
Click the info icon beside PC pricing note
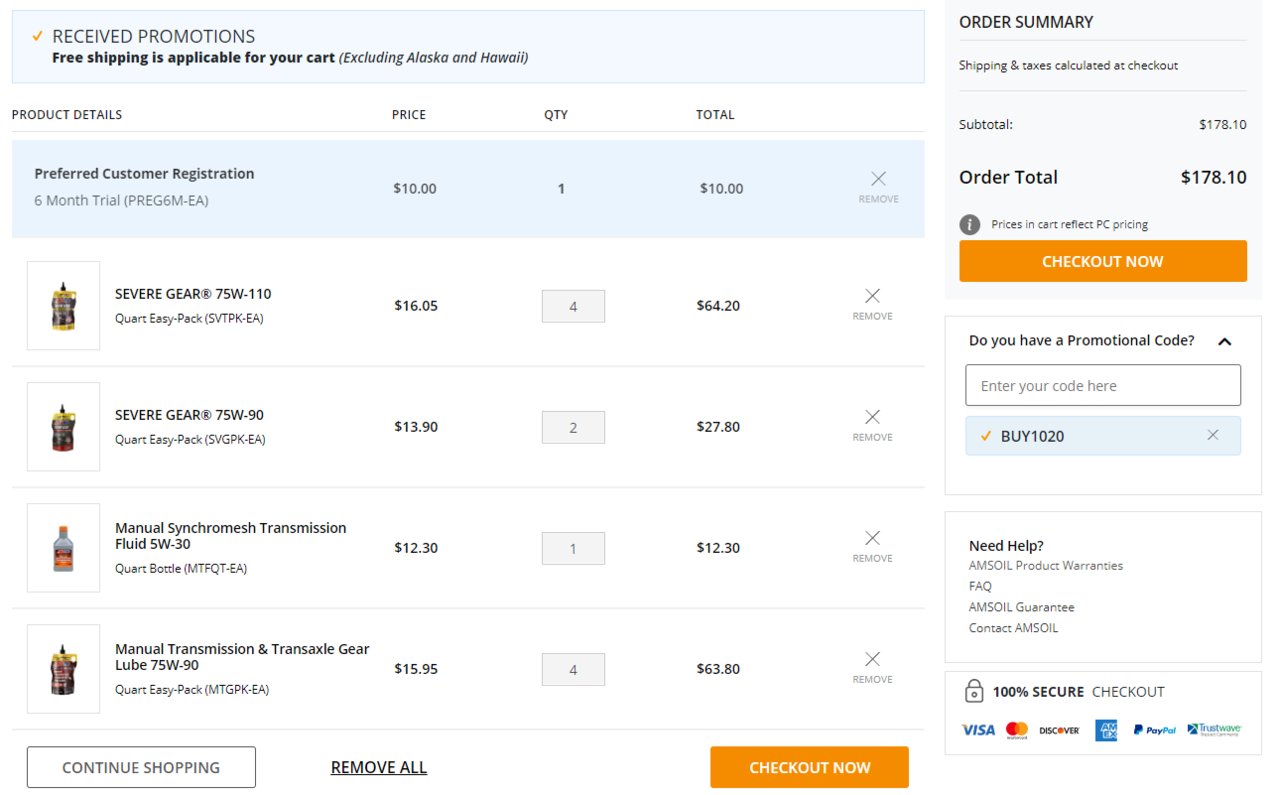pyautogui.click(x=969, y=224)
